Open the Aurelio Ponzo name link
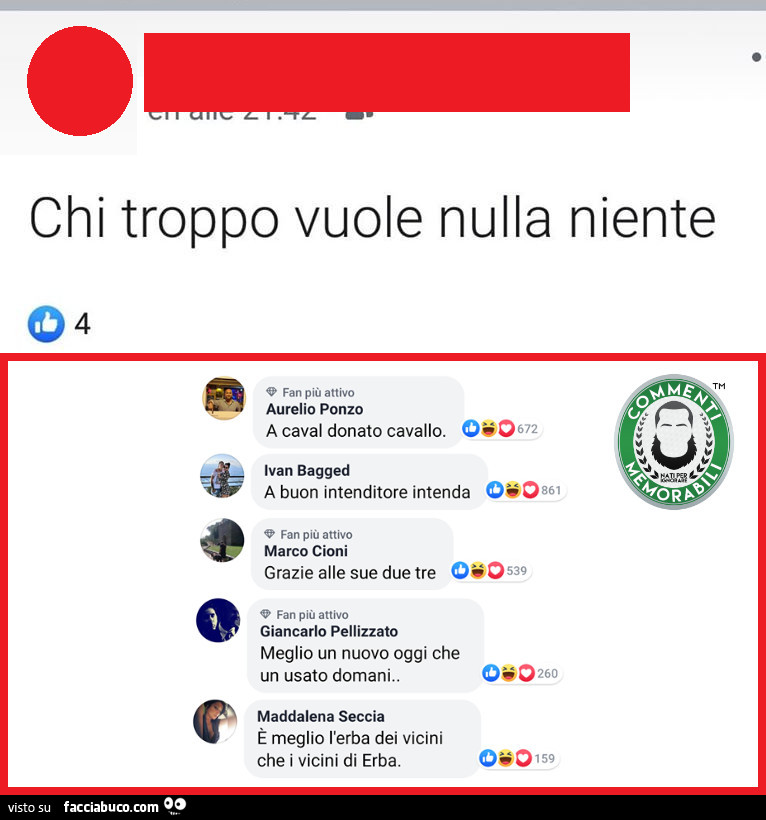This screenshot has height=820, width=766. [314, 409]
